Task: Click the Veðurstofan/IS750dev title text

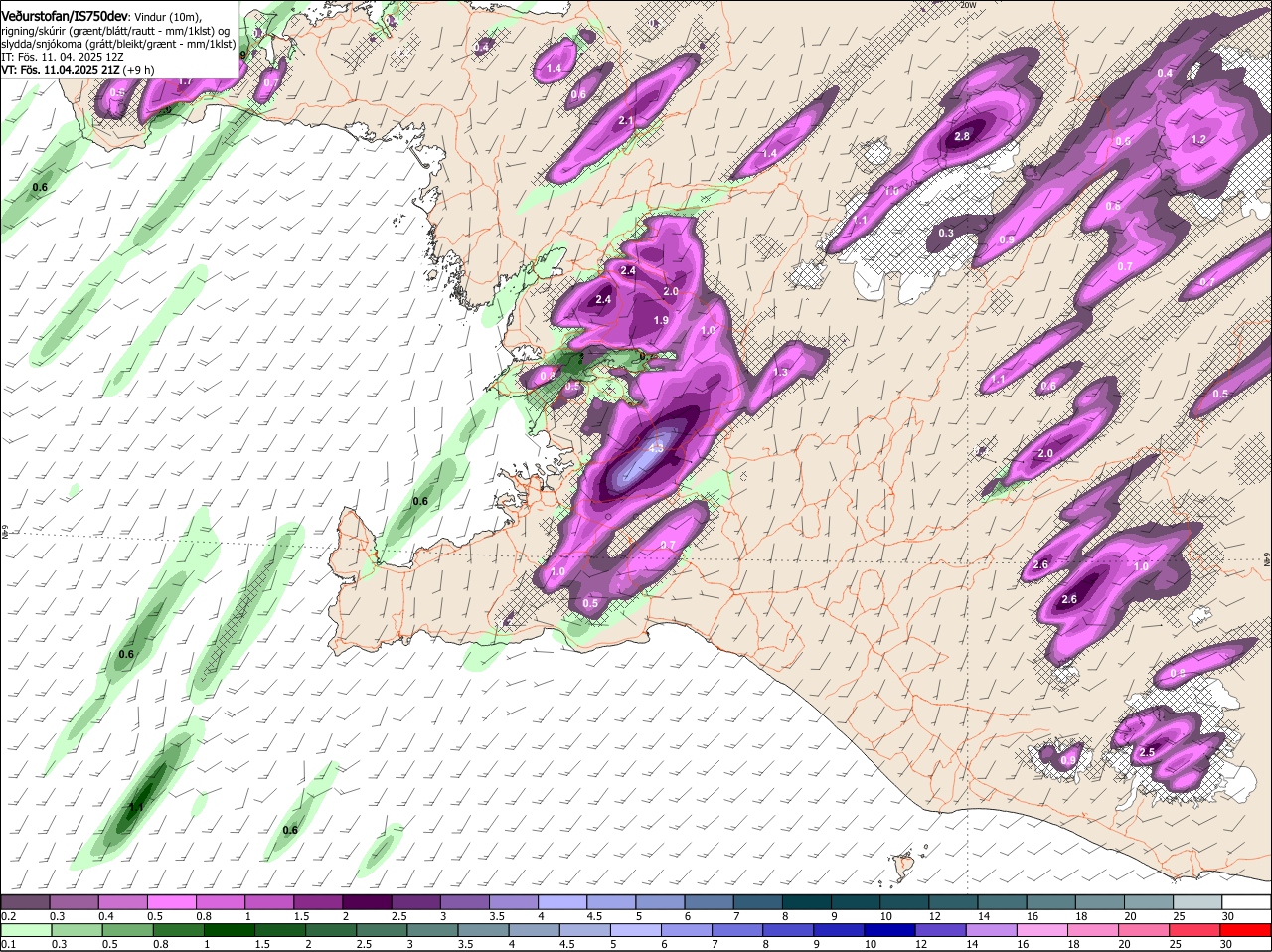Action: click(65, 17)
